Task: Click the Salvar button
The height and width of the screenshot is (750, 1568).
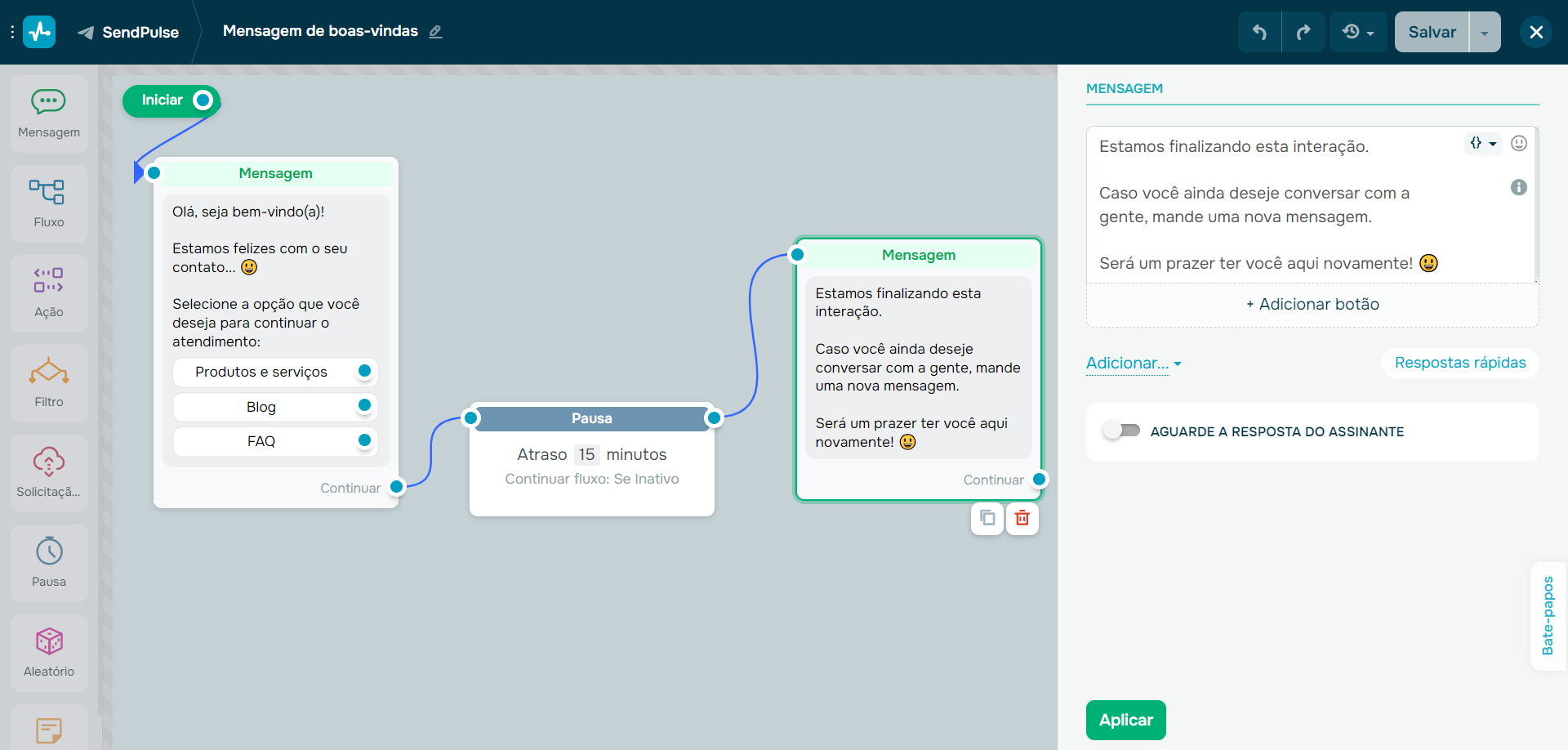Action: (x=1432, y=32)
